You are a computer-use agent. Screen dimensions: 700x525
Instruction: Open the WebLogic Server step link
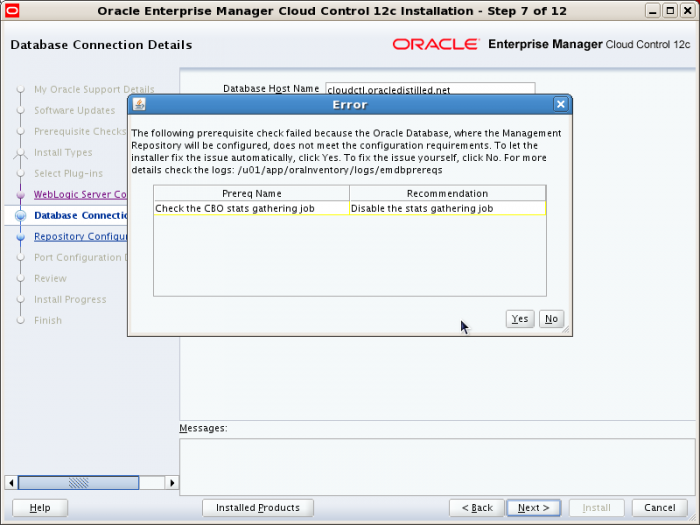click(x=80, y=194)
